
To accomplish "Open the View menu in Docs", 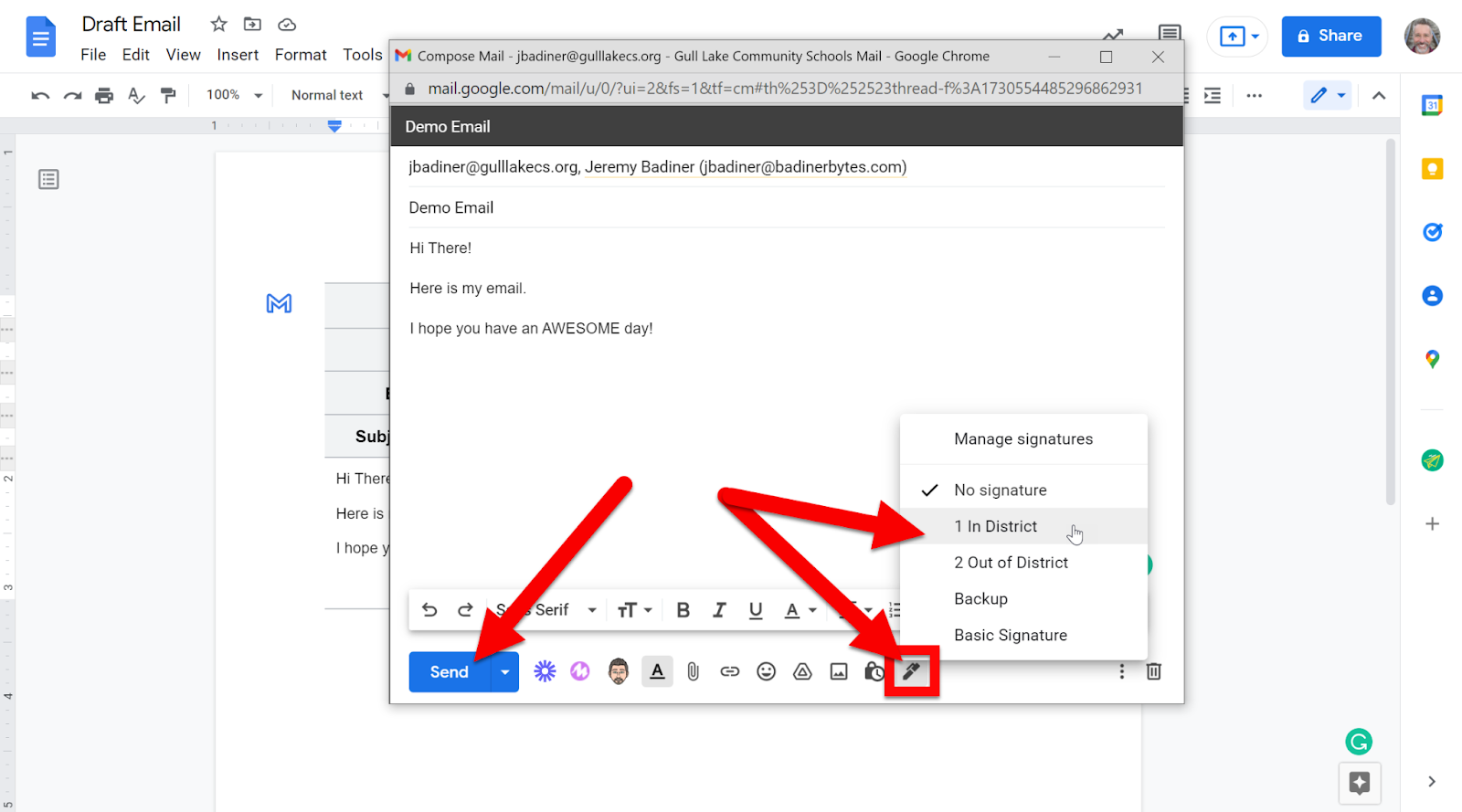I will click(183, 55).
